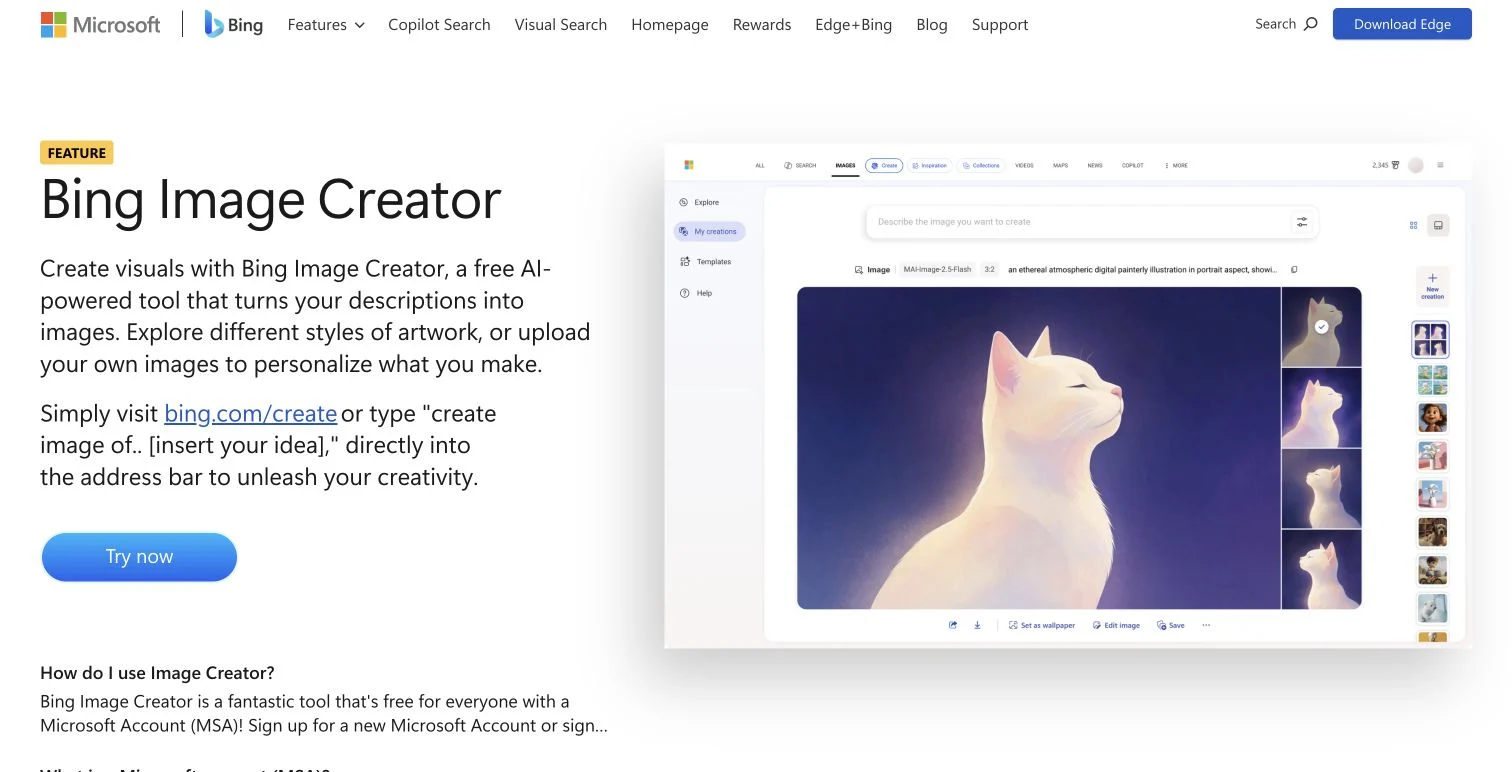Click the Inspiration pill in the preview

coord(929,165)
